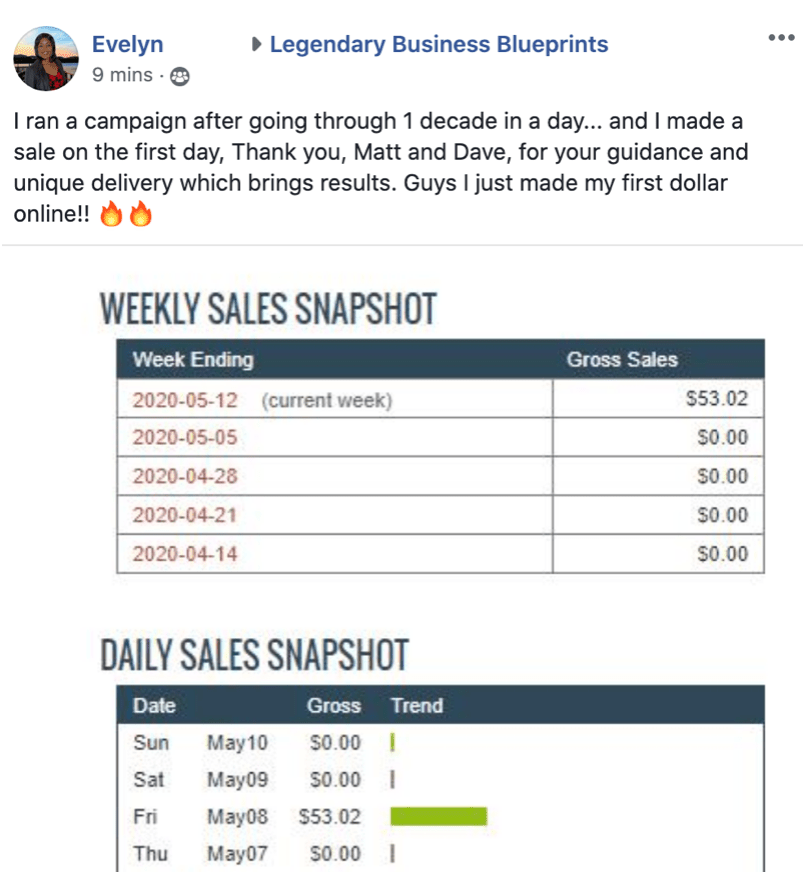Select the 2020-04-21 week row date
This screenshot has height=876, width=810.
tap(185, 515)
